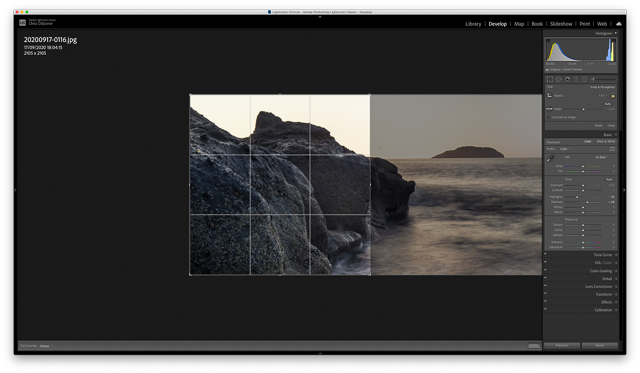Switch off the Effects panel toggle

[x=545, y=301]
